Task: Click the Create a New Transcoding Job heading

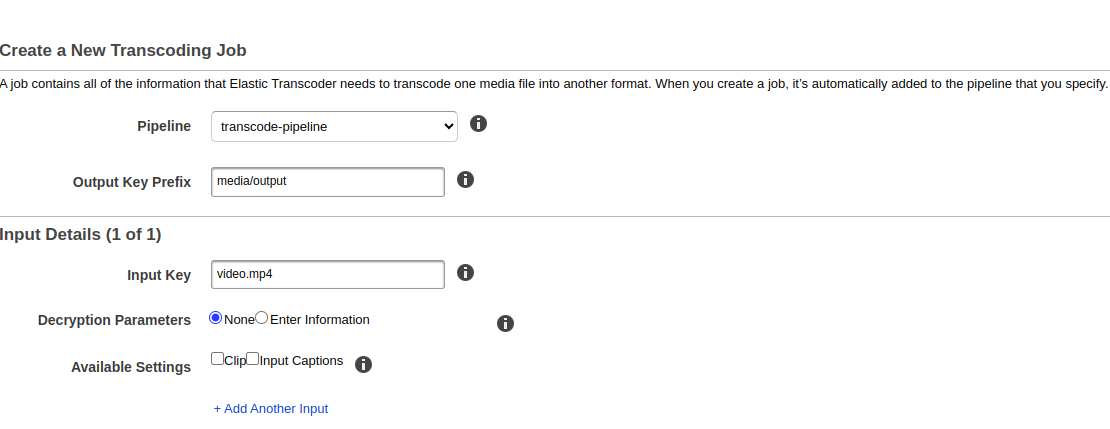Action: point(123,50)
